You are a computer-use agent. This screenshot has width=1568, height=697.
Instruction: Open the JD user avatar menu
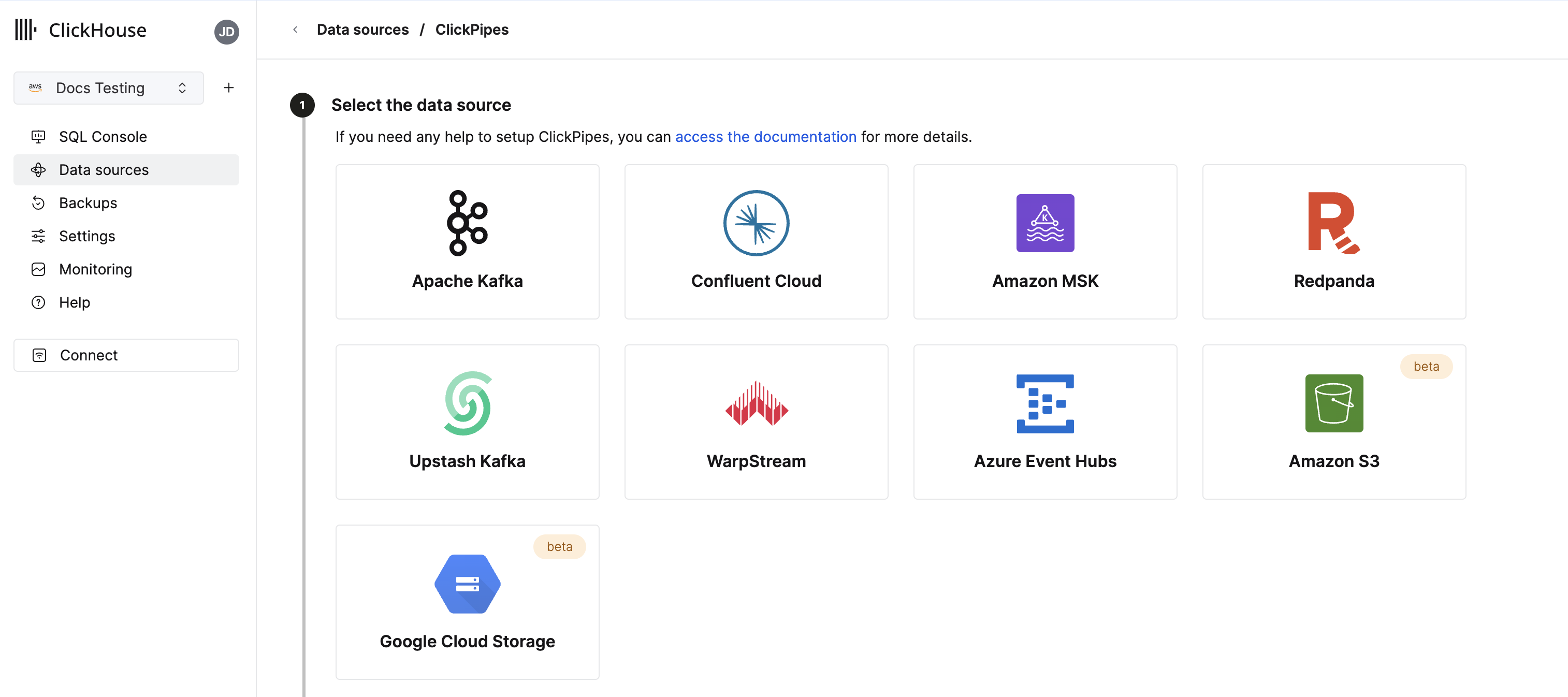(226, 32)
